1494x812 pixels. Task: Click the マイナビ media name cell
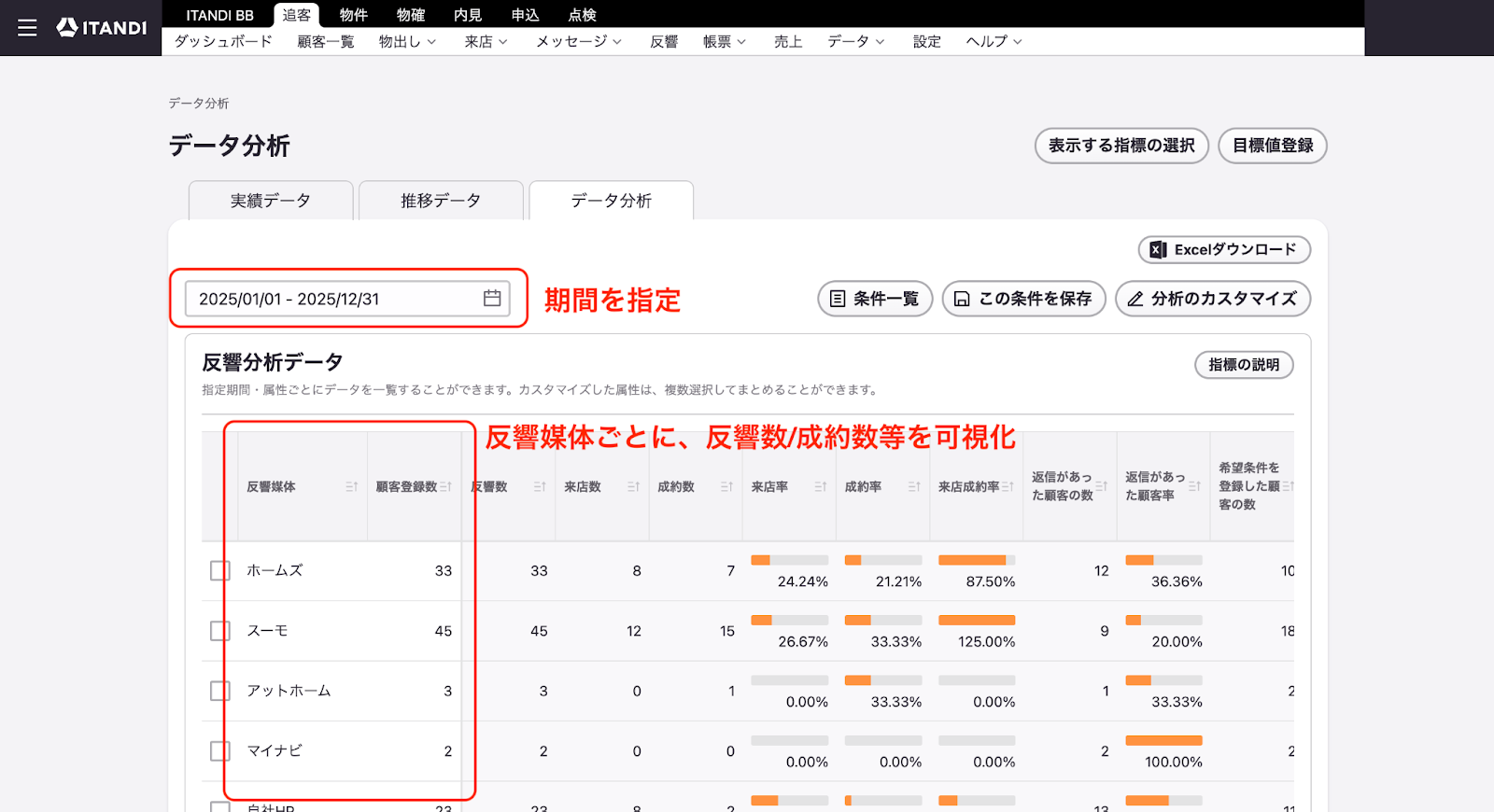pos(275,751)
